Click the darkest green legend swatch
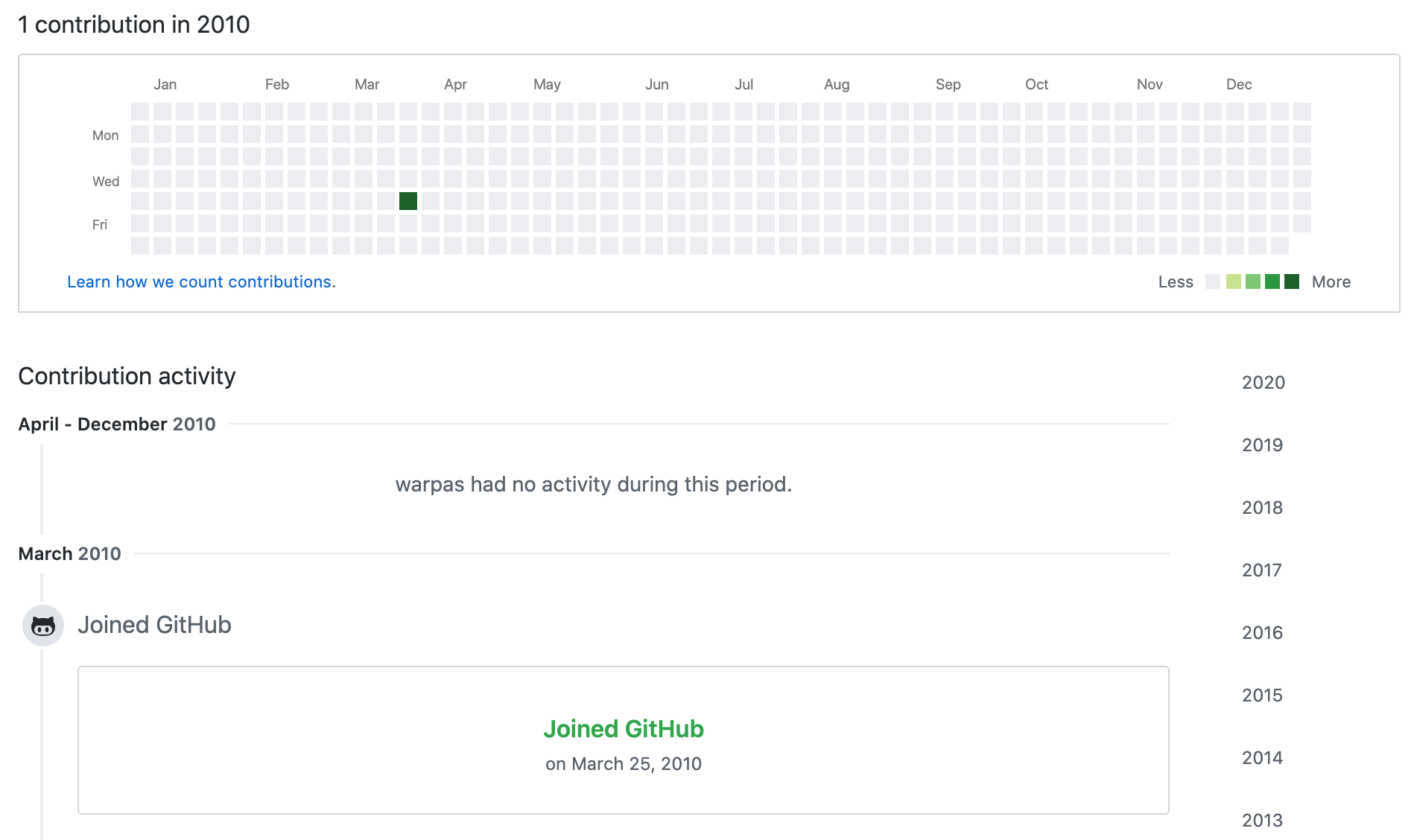The width and height of the screenshot is (1411, 840). tap(1292, 281)
